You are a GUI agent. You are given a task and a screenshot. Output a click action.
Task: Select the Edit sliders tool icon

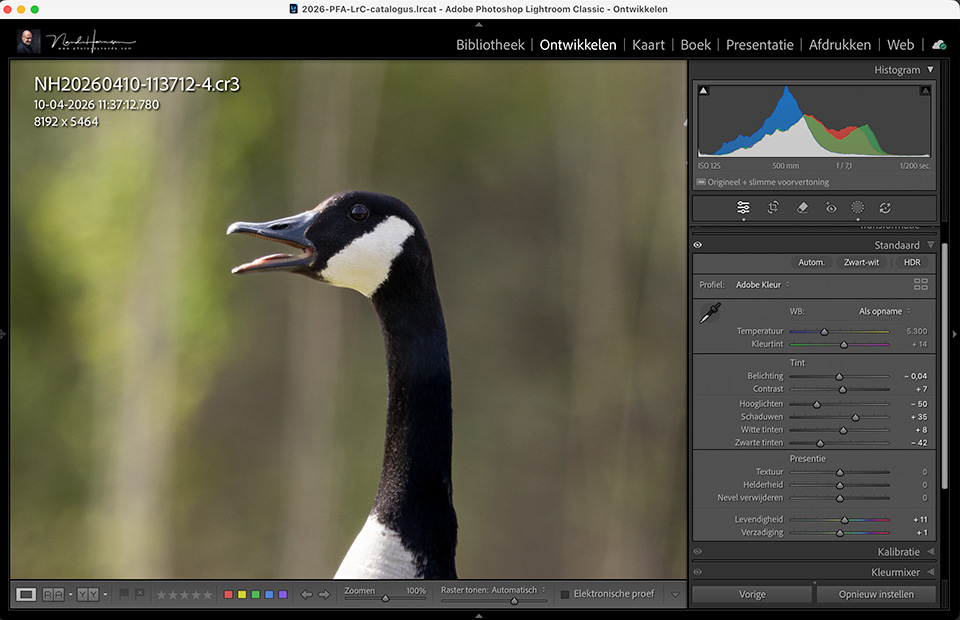pyautogui.click(x=743, y=207)
